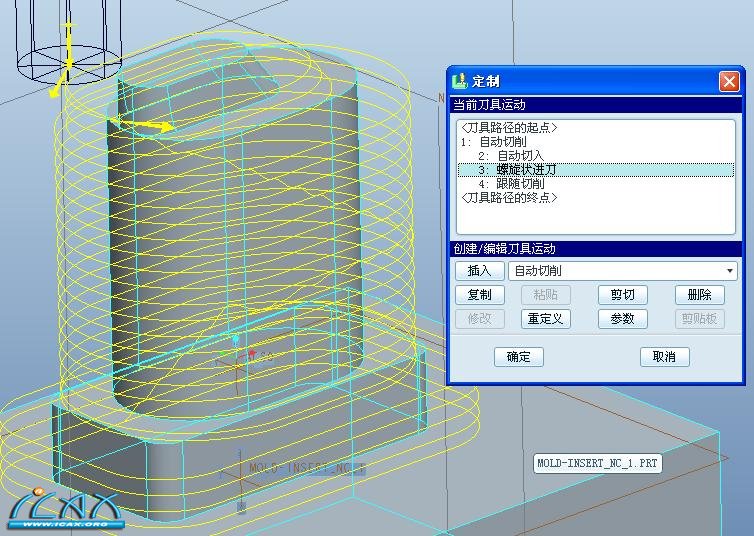This screenshot has width=754, height=536.
Task: Select <刀具路径的终点> in the motion list
Action: (510, 198)
